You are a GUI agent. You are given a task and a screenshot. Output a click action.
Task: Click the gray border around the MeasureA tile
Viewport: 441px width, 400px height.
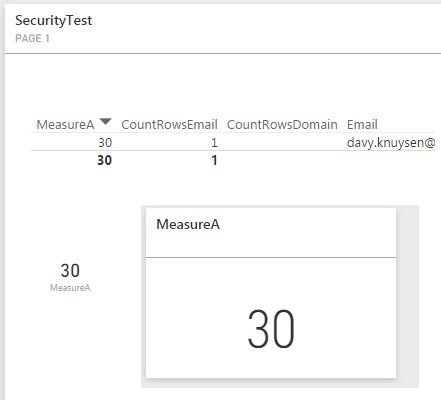pos(407,296)
